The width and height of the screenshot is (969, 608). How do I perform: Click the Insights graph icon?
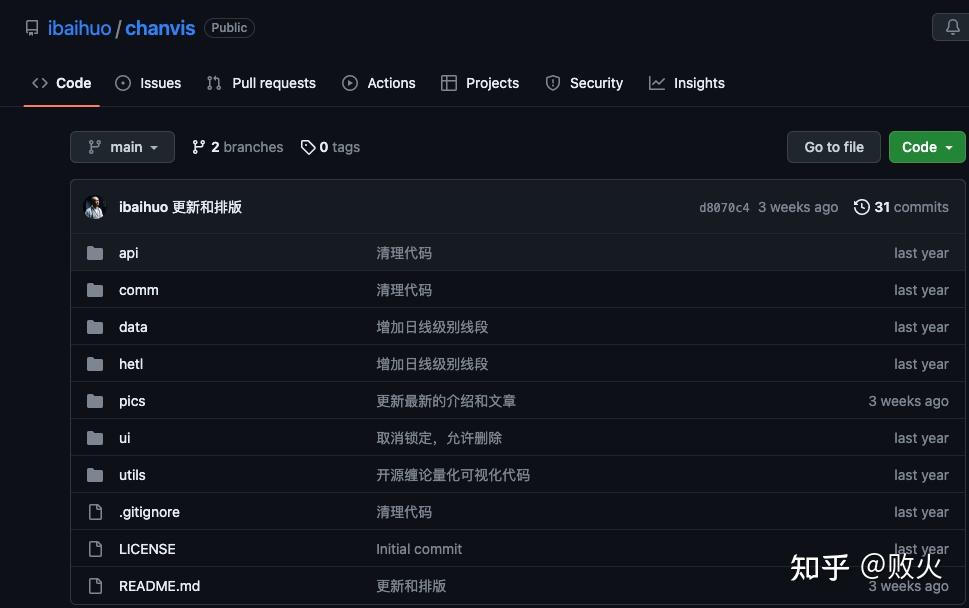pos(657,83)
